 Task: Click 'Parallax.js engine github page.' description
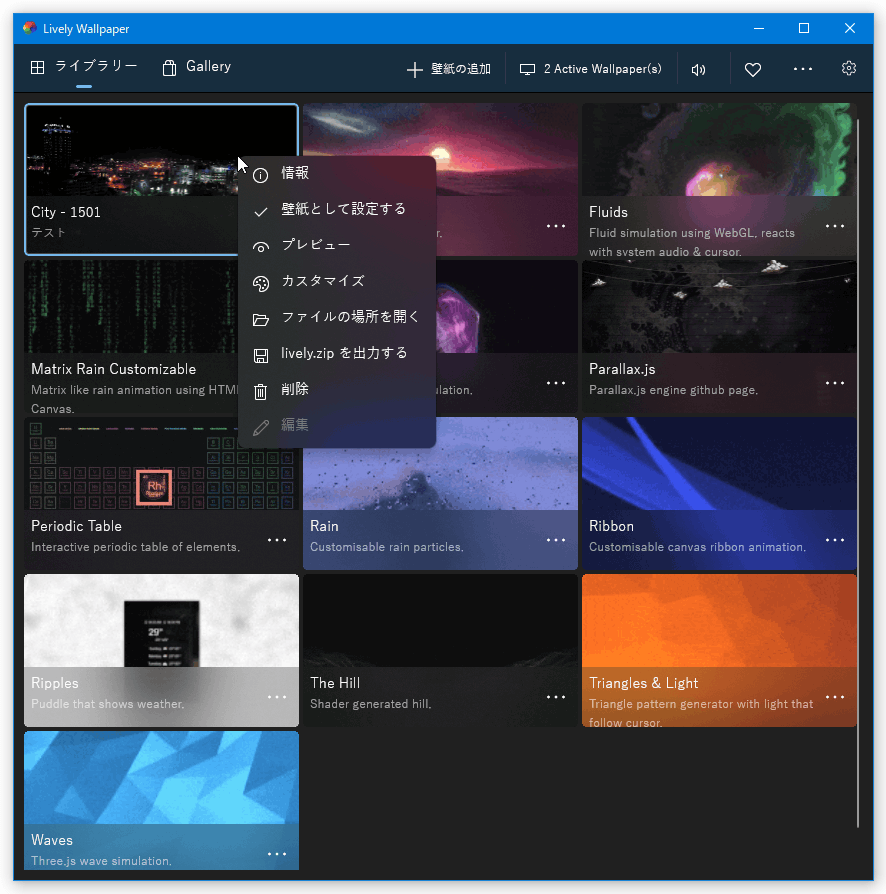pyautogui.click(x=673, y=390)
